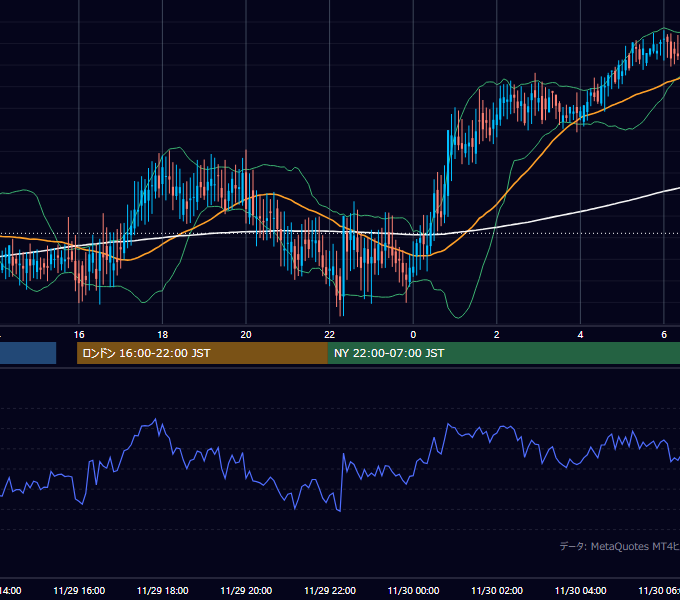Select the NY 22:00-07:00 JST session bar

tap(503, 353)
